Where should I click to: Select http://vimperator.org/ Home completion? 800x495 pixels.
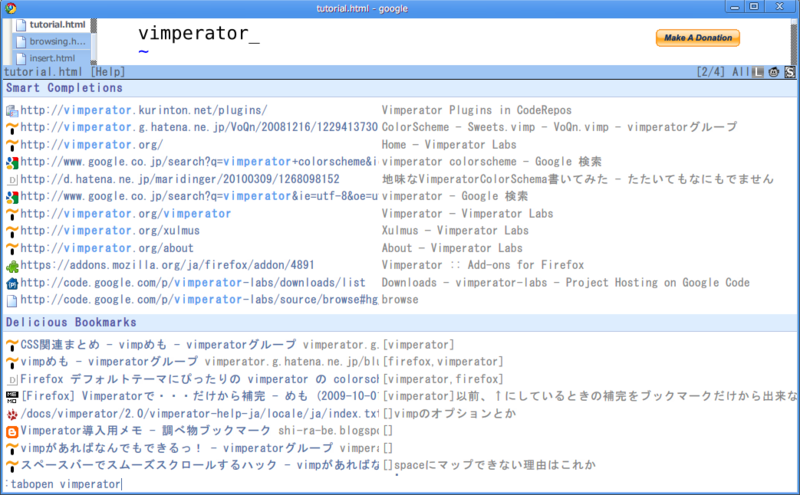[x=400, y=144]
